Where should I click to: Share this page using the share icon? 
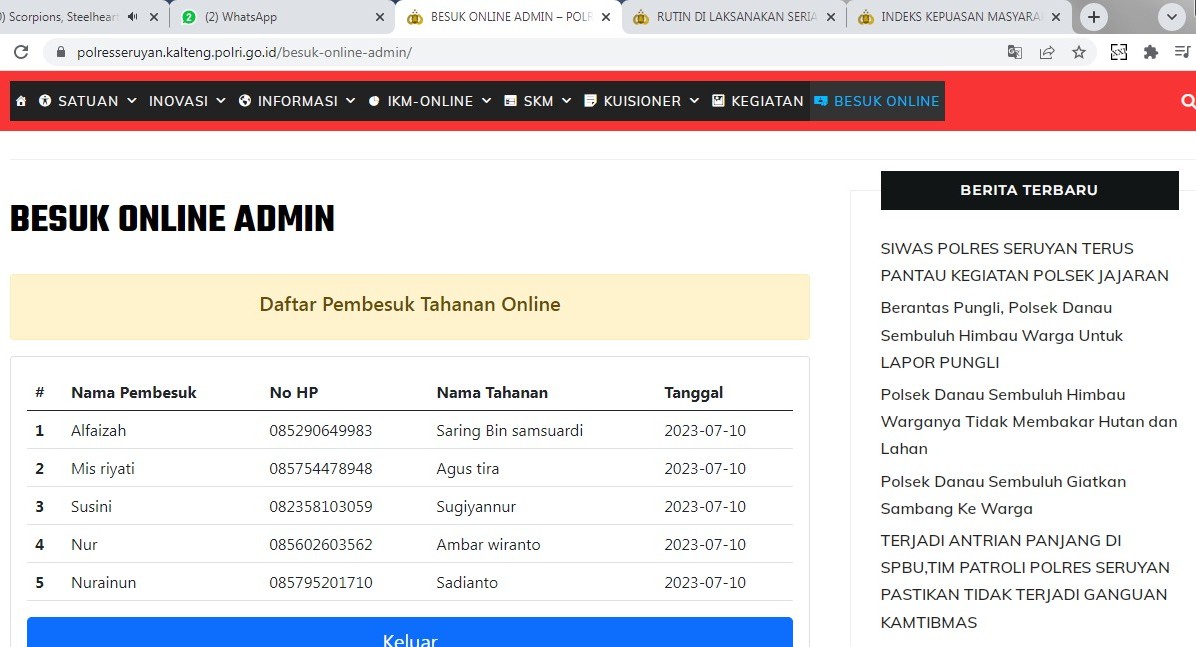1046,52
